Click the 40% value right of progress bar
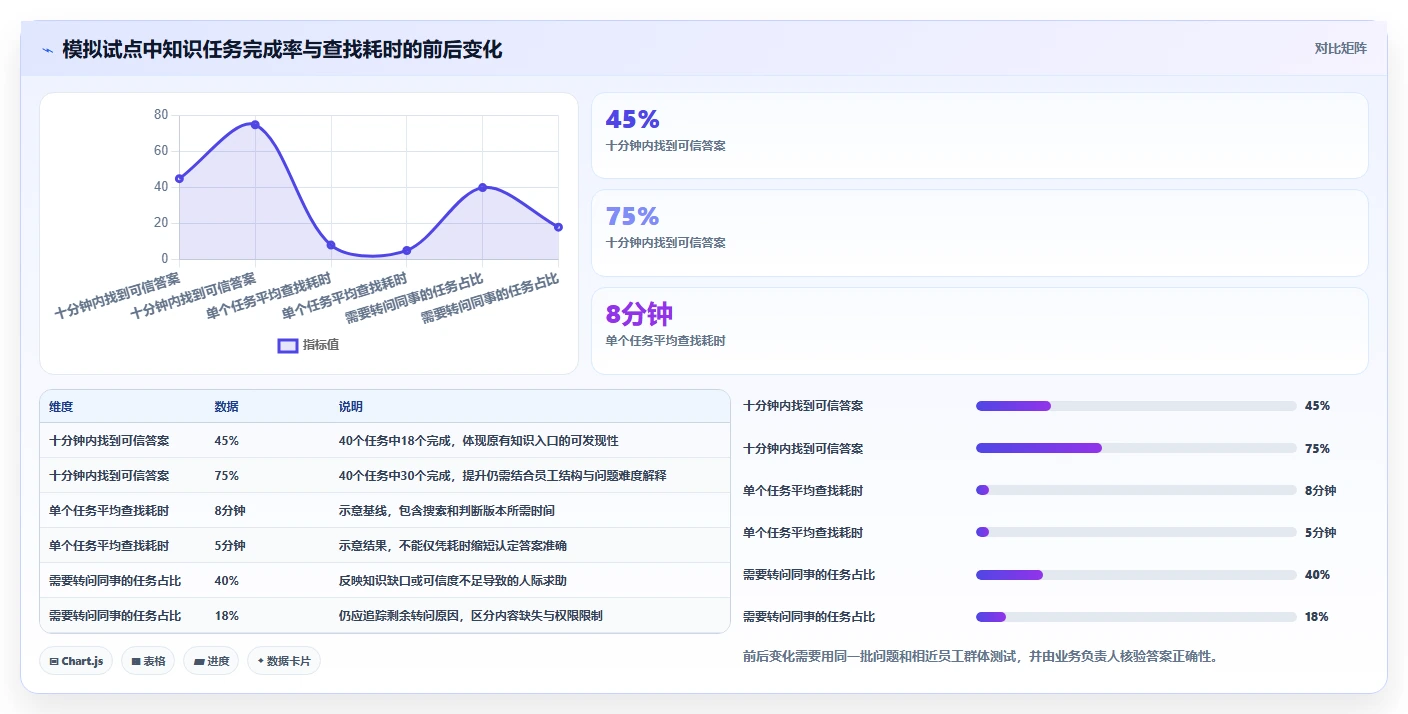The width and height of the screenshot is (1408, 714). [x=1317, y=575]
